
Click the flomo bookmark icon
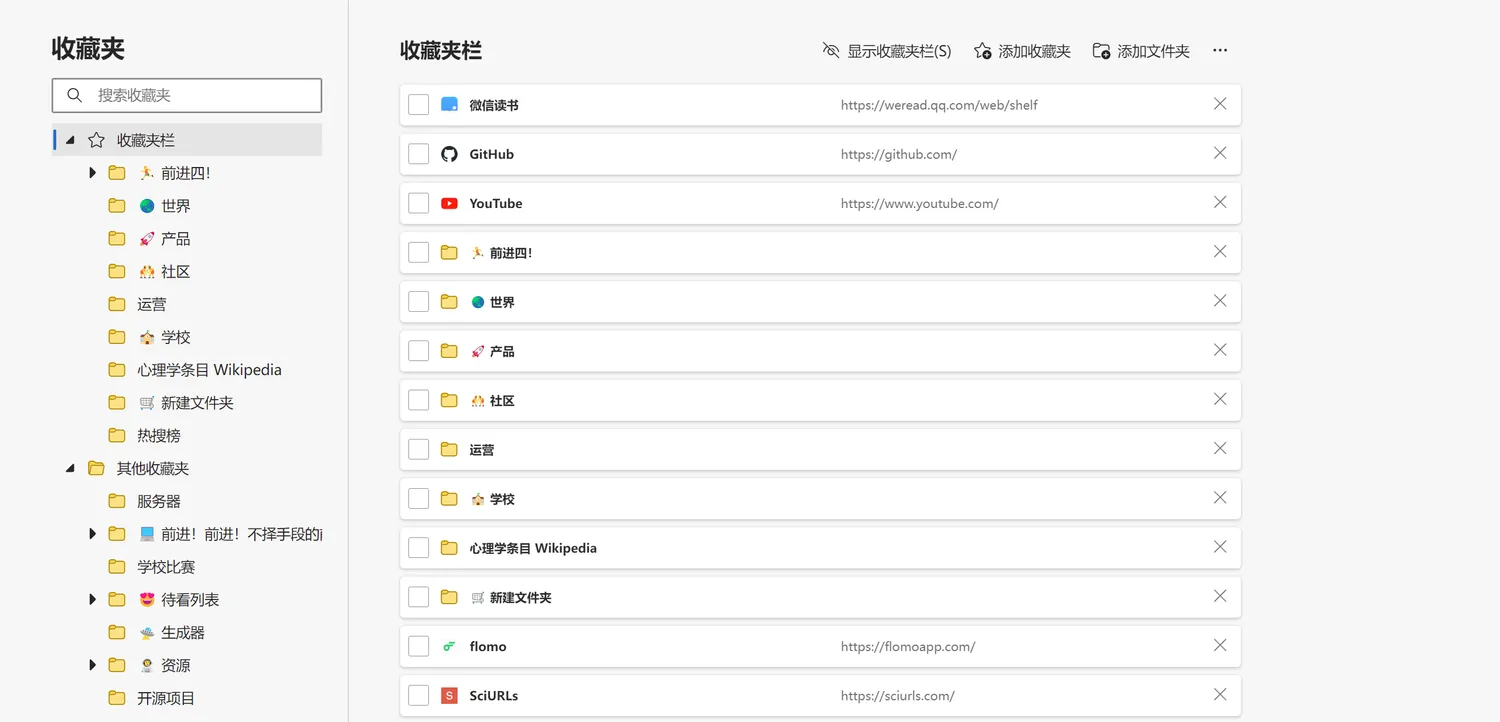click(x=449, y=646)
